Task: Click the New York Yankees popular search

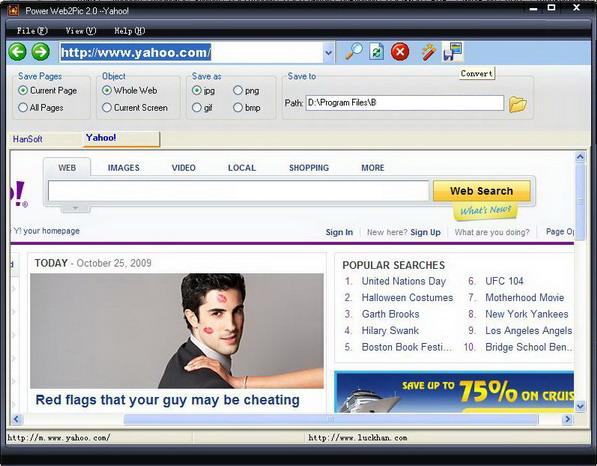Action: pyautogui.click(x=527, y=314)
